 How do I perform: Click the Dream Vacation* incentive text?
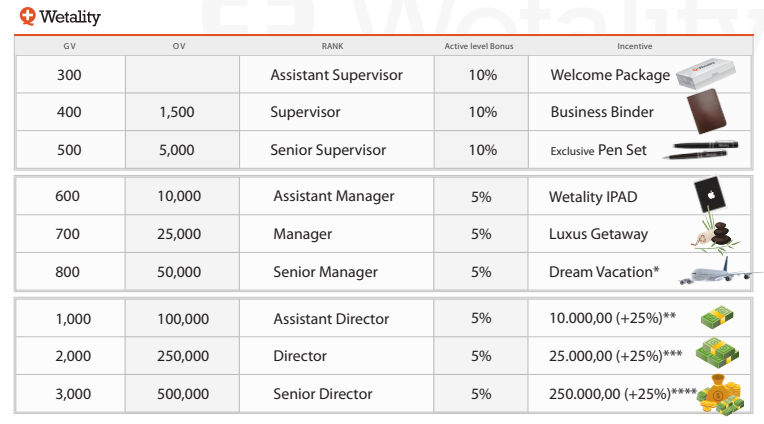(x=604, y=272)
